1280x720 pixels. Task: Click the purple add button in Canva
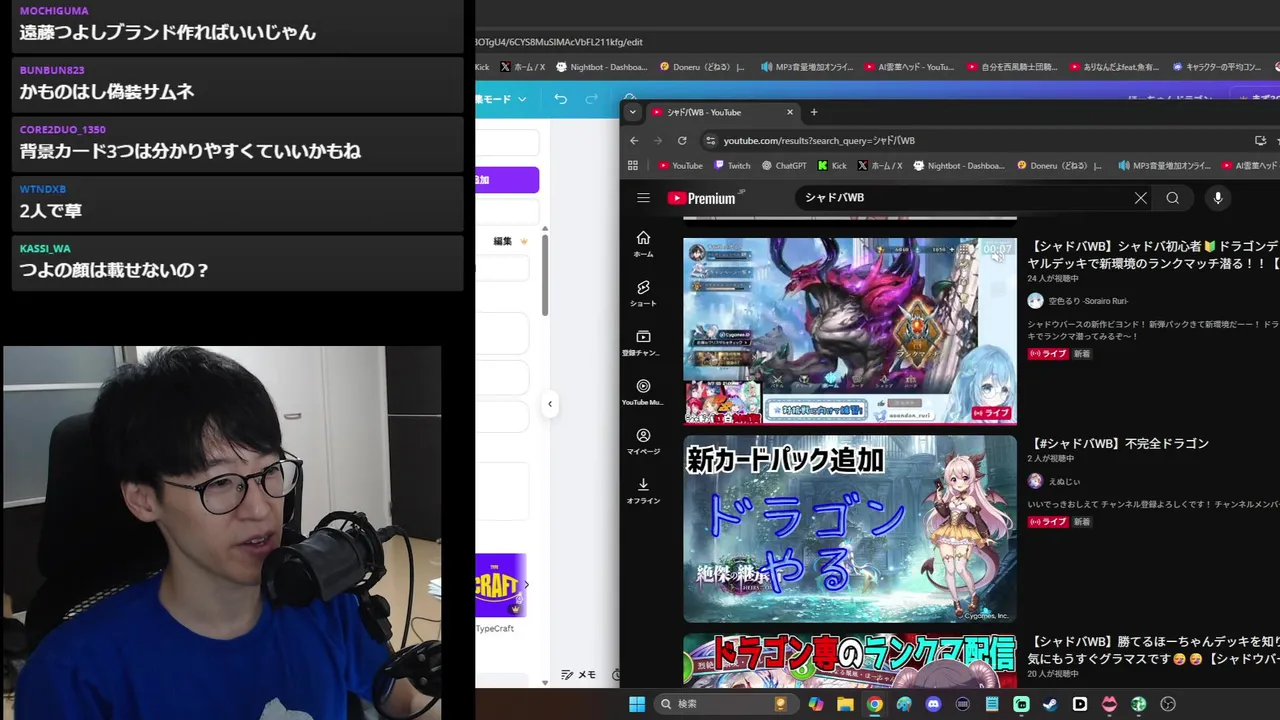tap(507, 180)
